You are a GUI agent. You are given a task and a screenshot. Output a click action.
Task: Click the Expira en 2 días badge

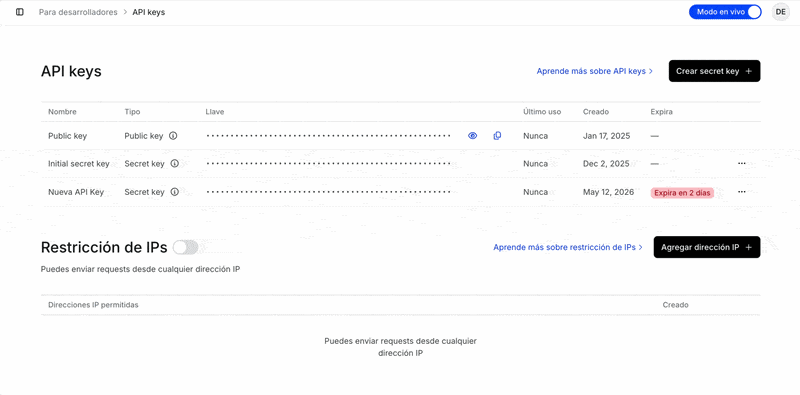(682, 193)
